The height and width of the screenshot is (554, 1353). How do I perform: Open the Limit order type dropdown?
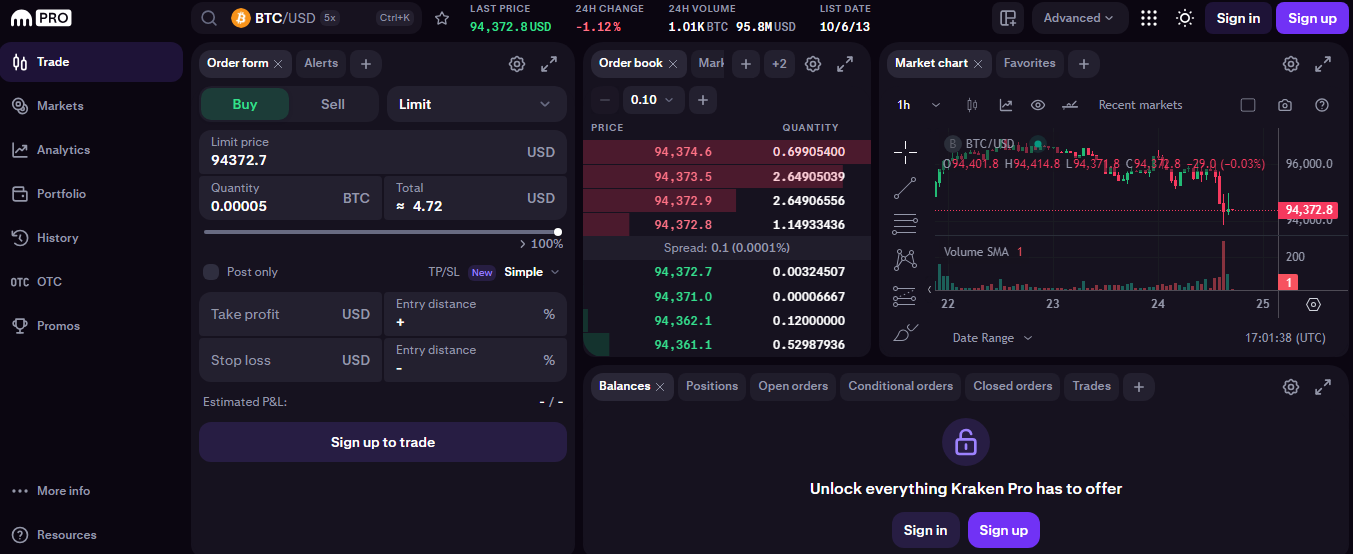[476, 104]
